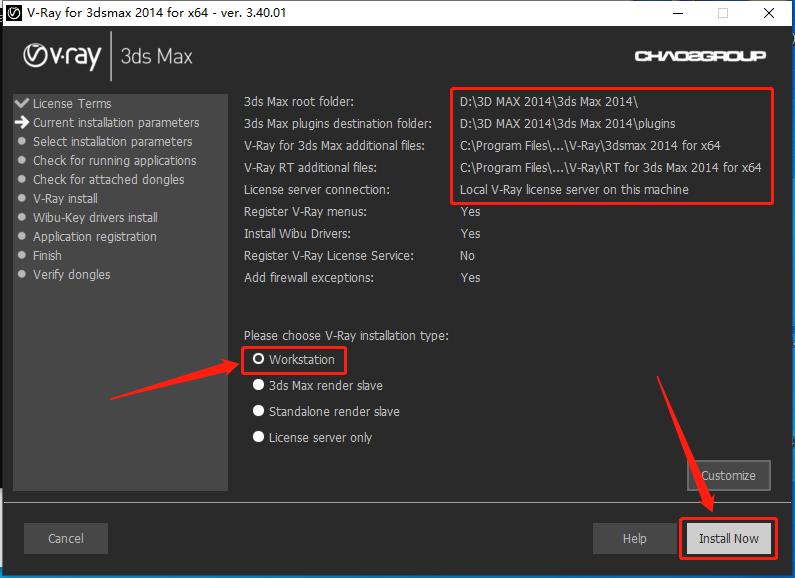Select Check for running applications step
Viewport: 795px width, 578px height.
(114, 160)
